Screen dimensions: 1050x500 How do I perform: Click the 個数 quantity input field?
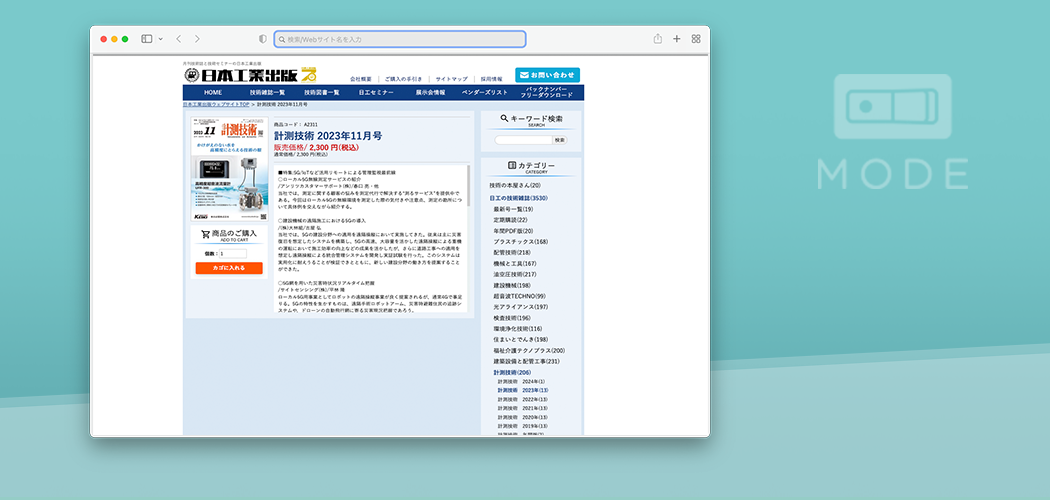[233, 254]
